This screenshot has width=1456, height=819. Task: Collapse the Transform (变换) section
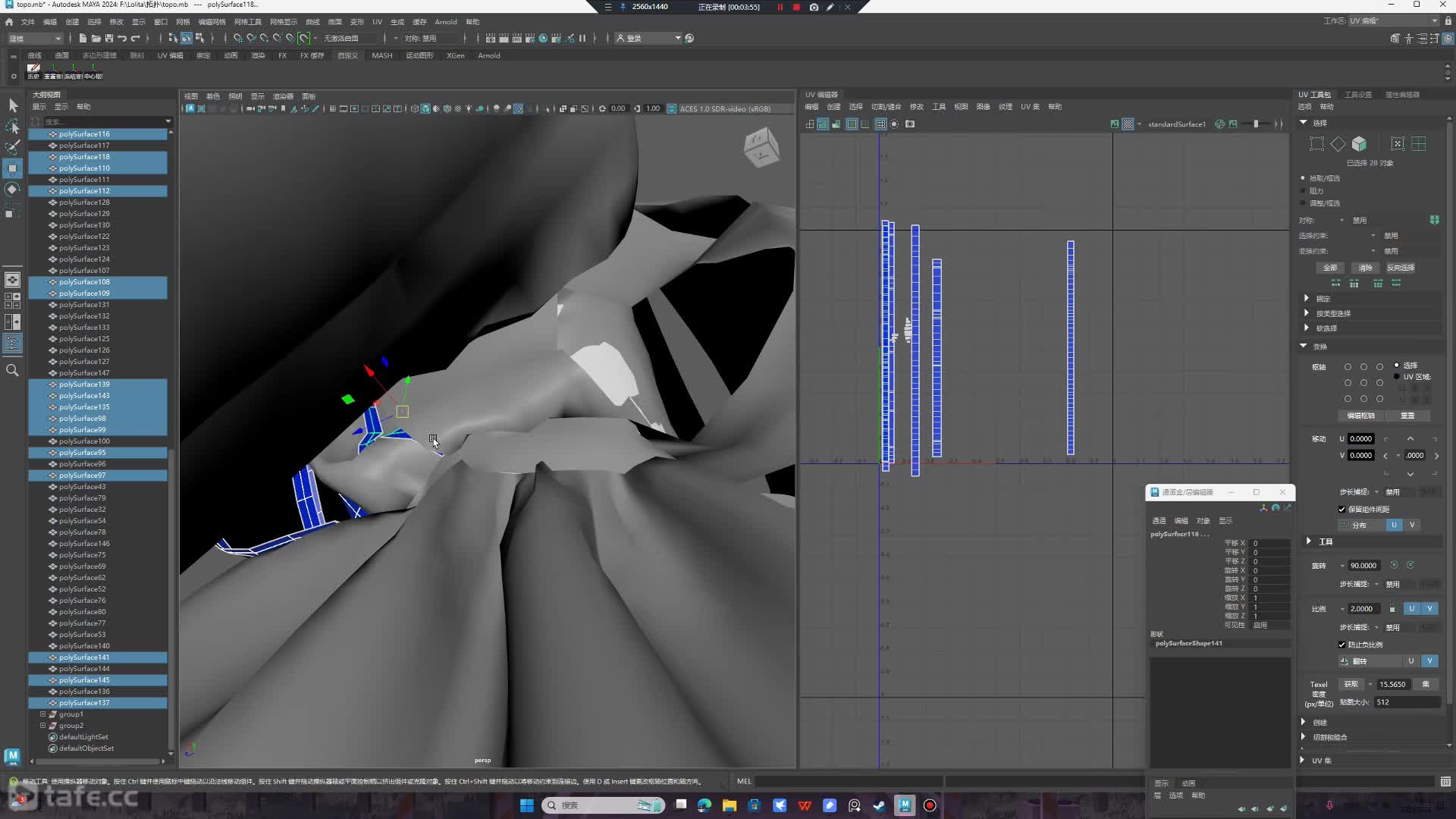pos(1304,346)
